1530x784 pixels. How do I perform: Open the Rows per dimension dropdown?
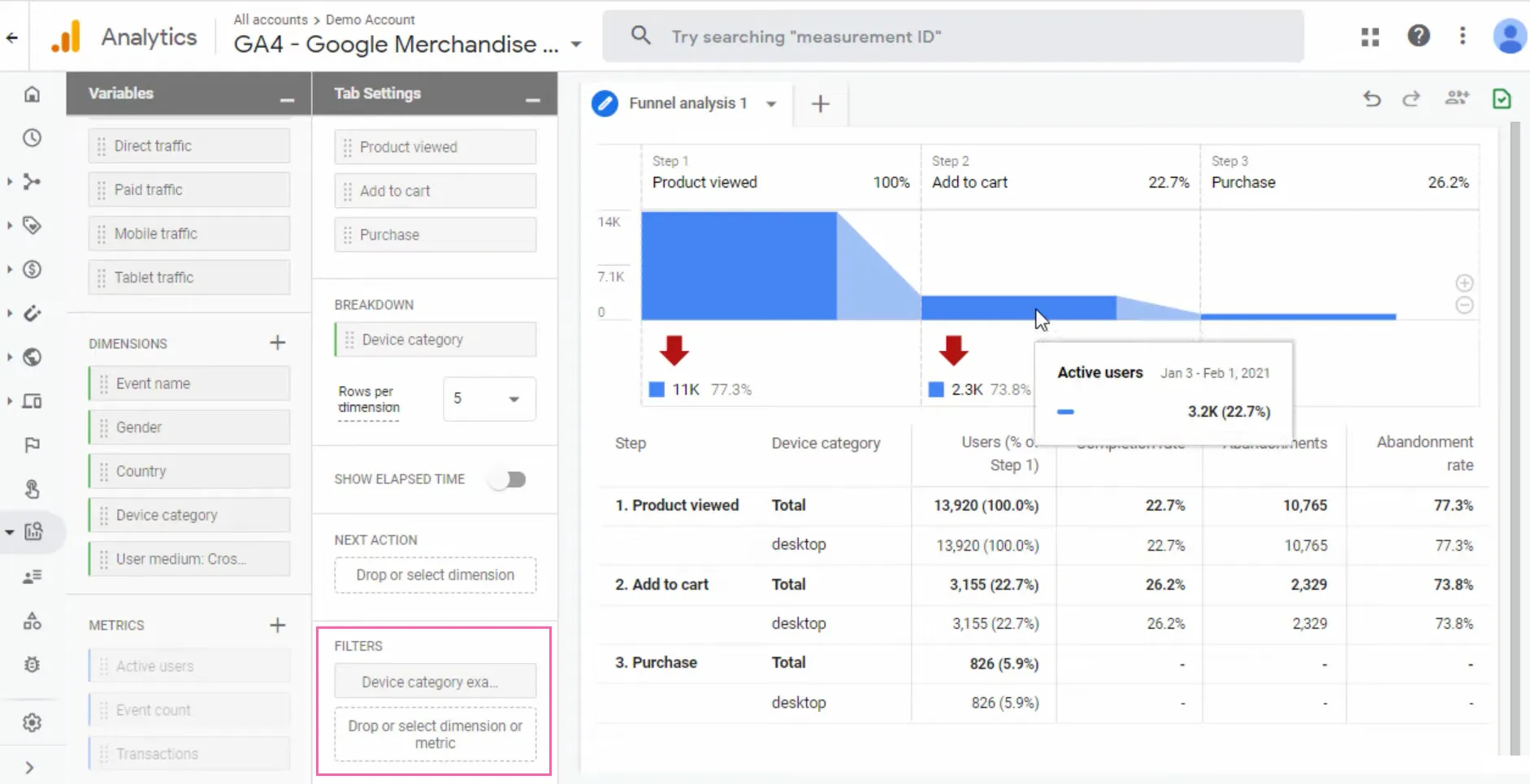(489, 399)
